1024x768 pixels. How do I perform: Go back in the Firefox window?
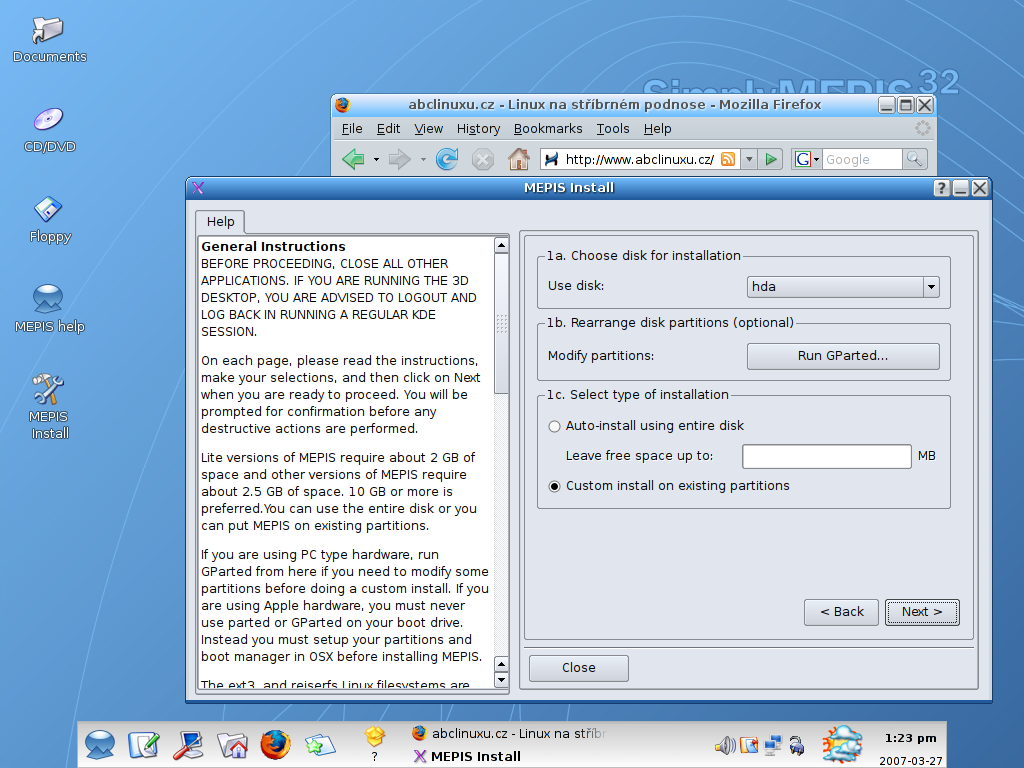click(353, 159)
